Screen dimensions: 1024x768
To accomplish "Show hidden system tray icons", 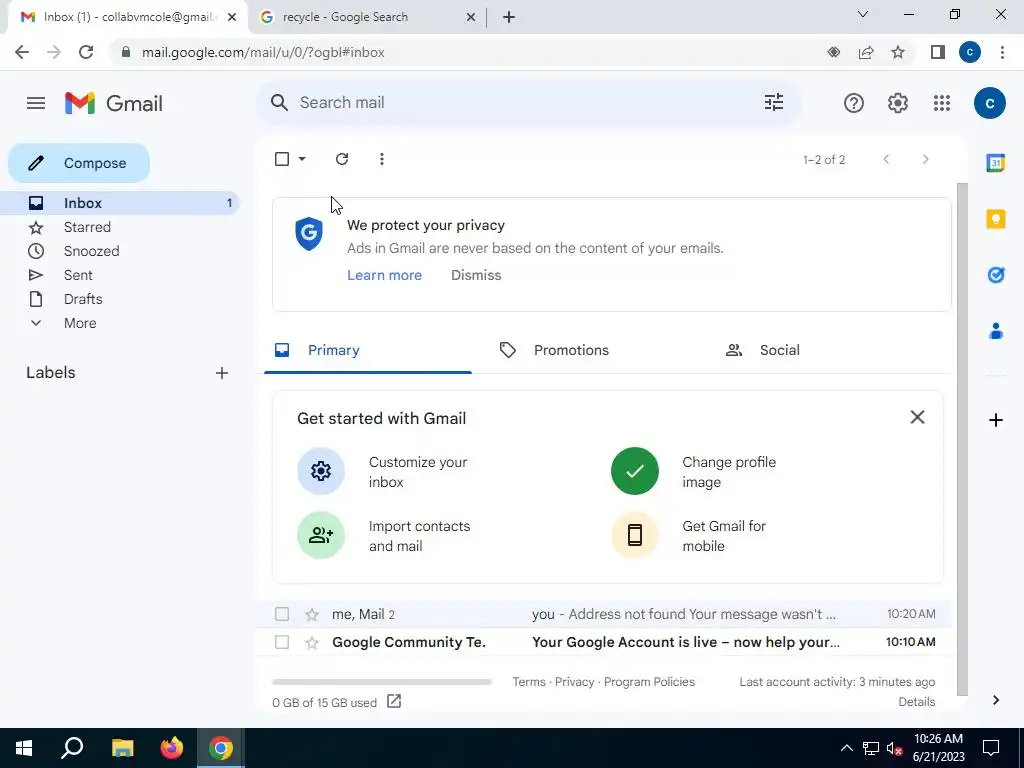I will click(x=846, y=748).
